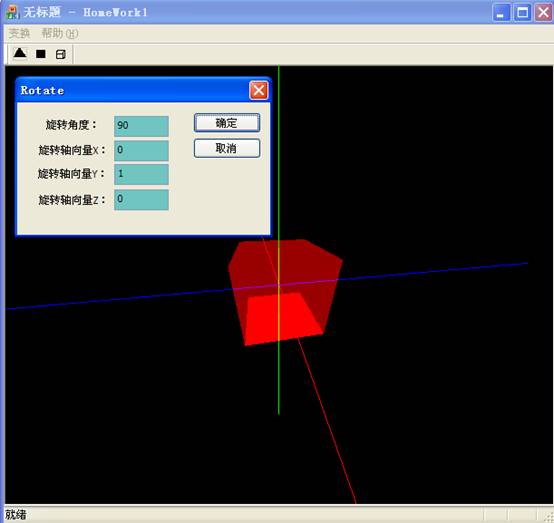Focus the 旋转角度 input field

[x=141, y=126]
